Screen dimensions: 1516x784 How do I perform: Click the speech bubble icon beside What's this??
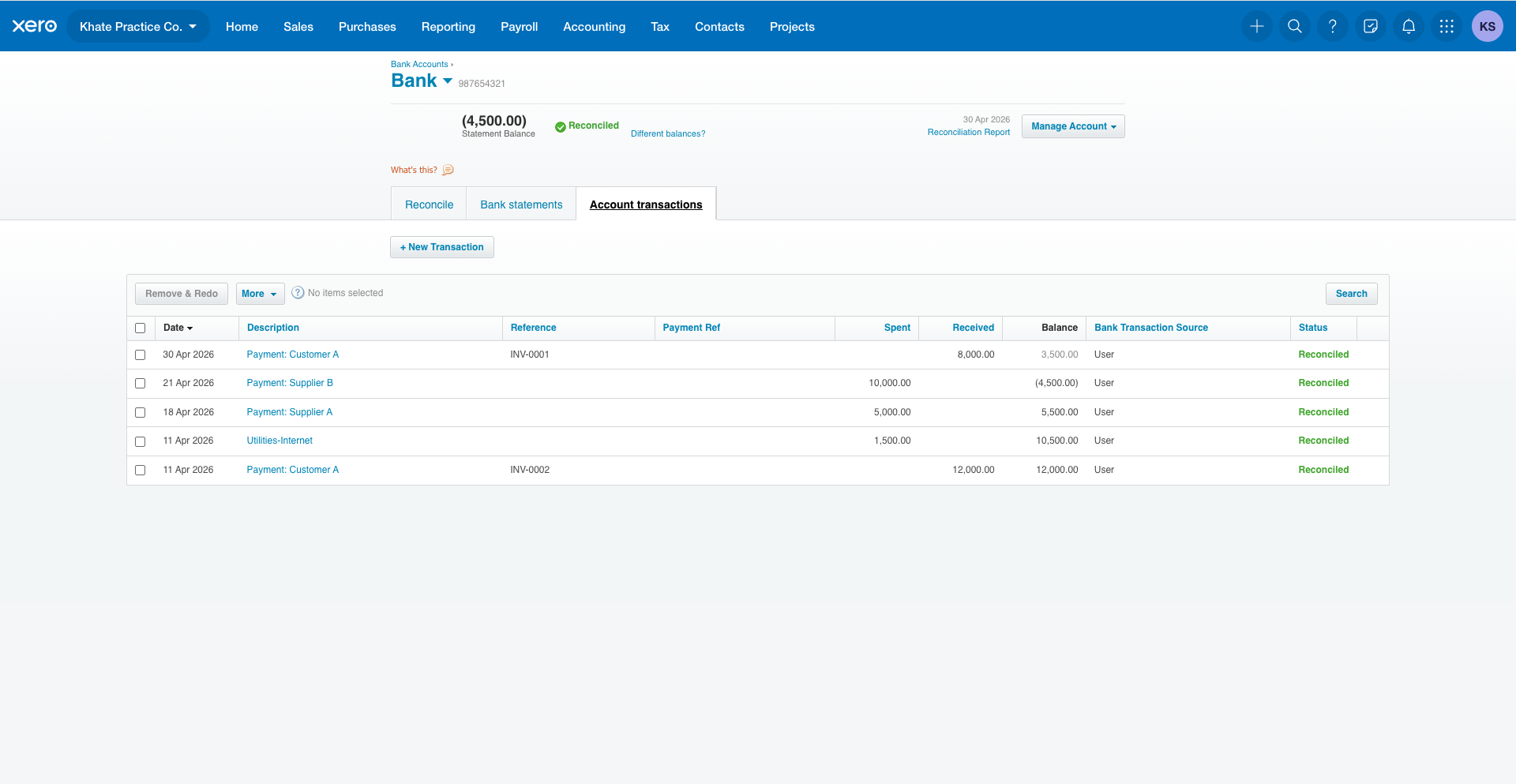click(448, 170)
